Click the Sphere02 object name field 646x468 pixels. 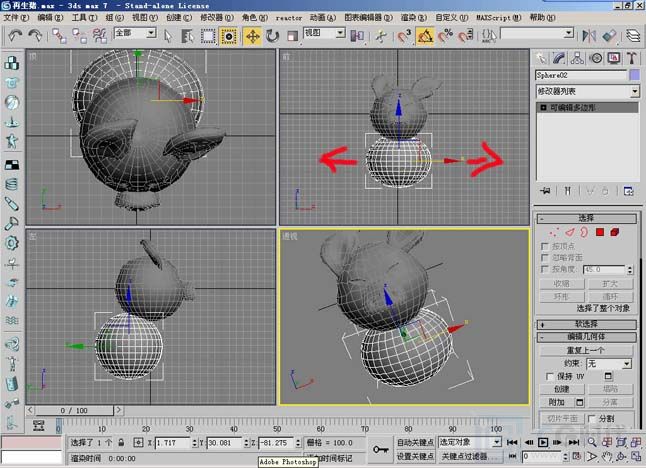[581, 75]
